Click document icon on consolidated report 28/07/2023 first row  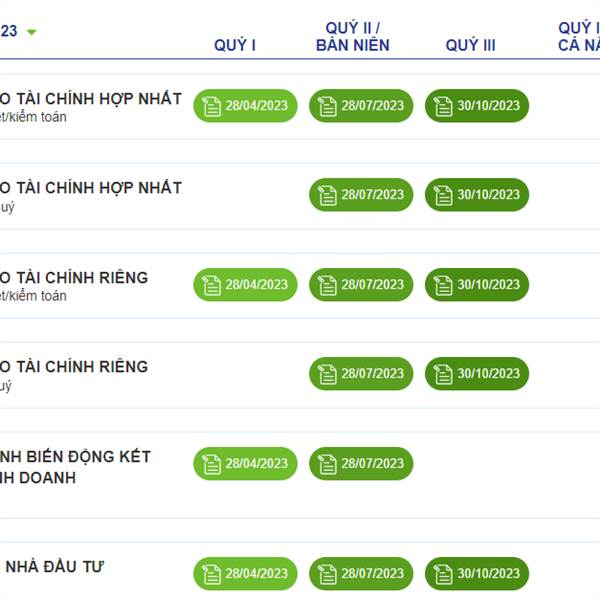(x=328, y=106)
